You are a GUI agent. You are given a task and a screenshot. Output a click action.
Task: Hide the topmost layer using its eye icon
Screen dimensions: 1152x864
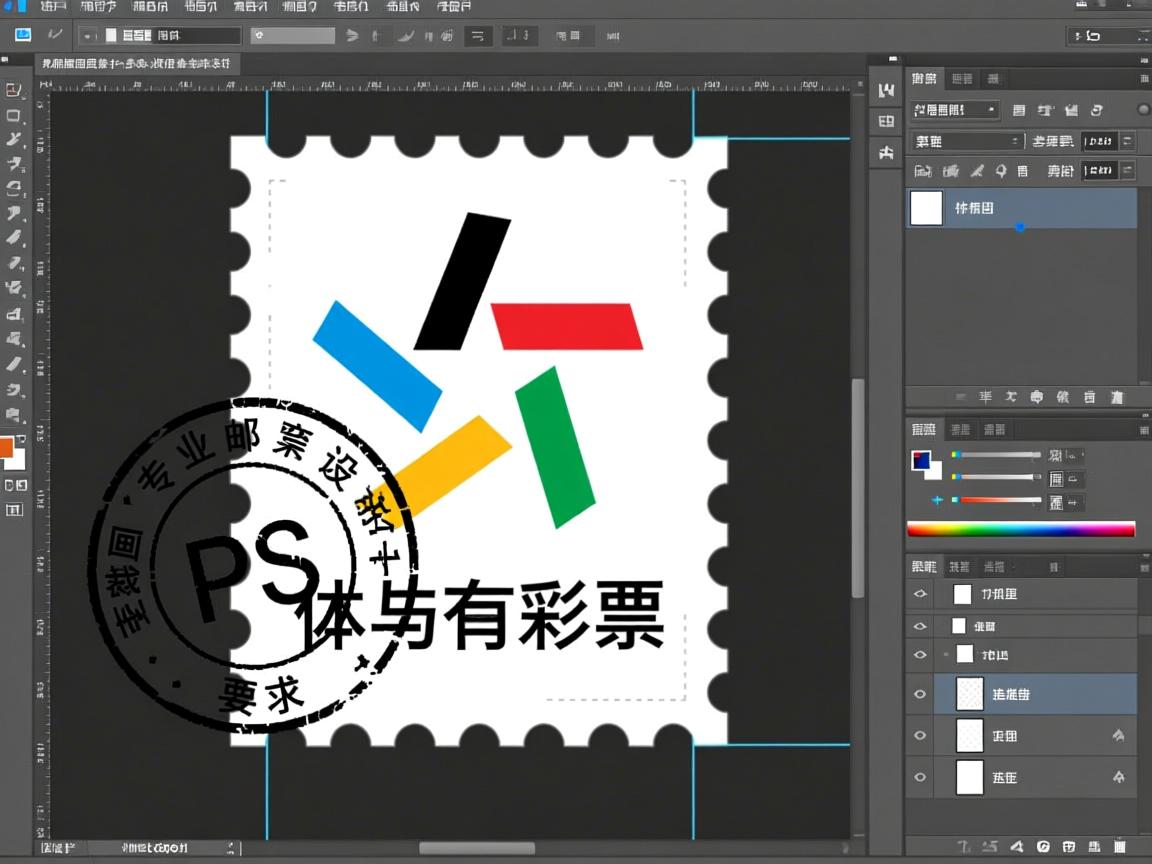pos(920,594)
